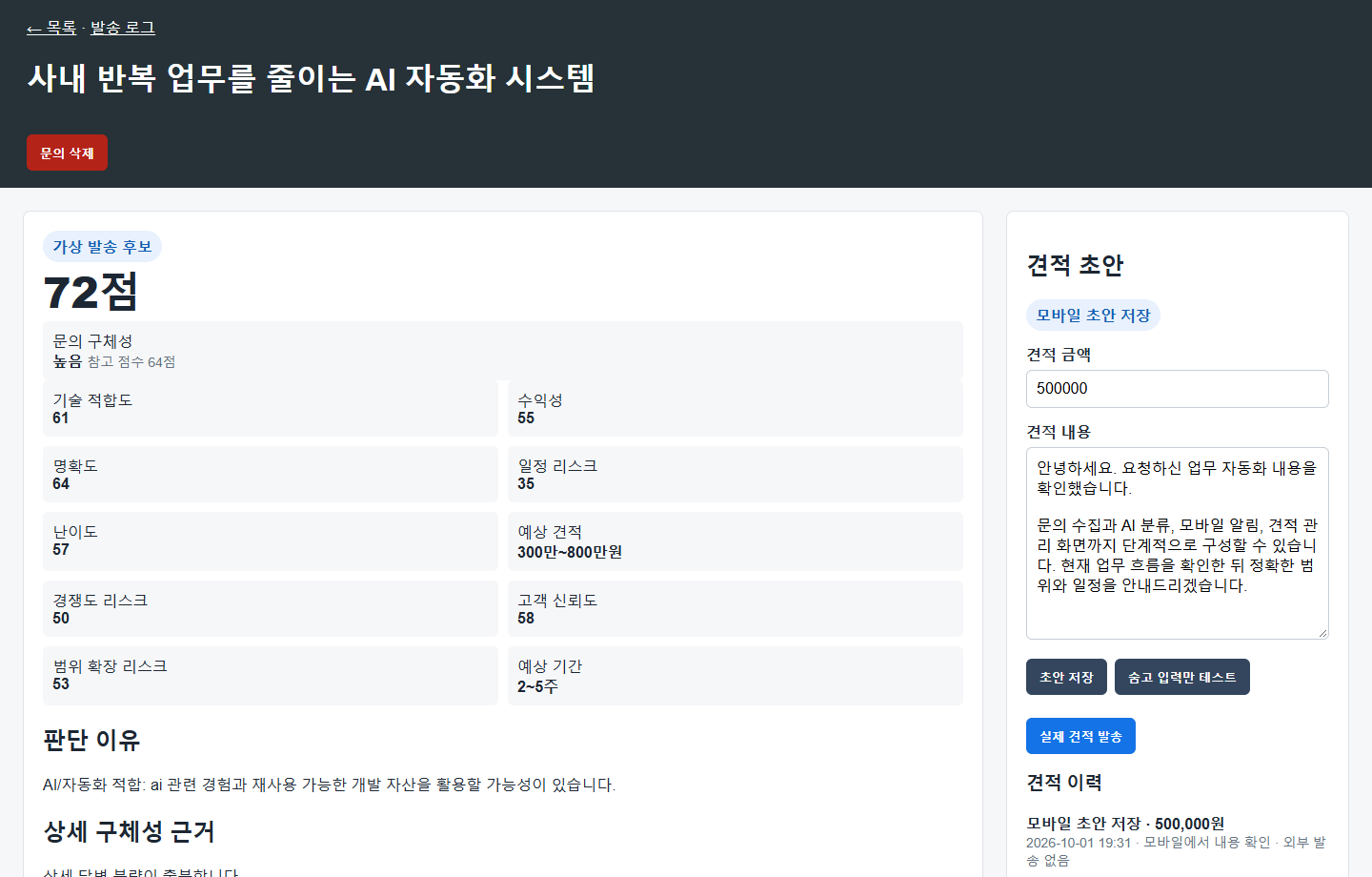Select the 가상 발송 후보 badge
Screen dimensions: 1372x877
click(102, 247)
